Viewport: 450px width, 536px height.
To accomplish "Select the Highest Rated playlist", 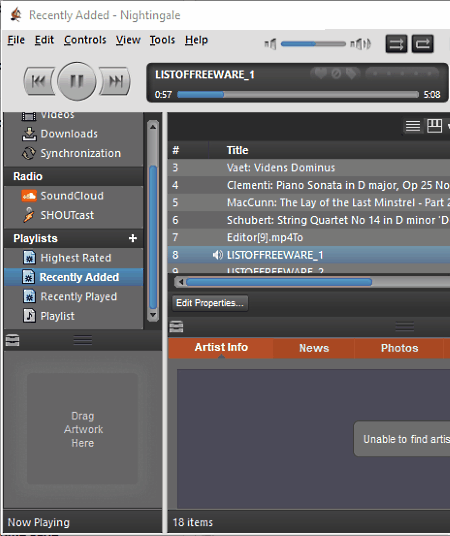I will pyautogui.click(x=74, y=258).
